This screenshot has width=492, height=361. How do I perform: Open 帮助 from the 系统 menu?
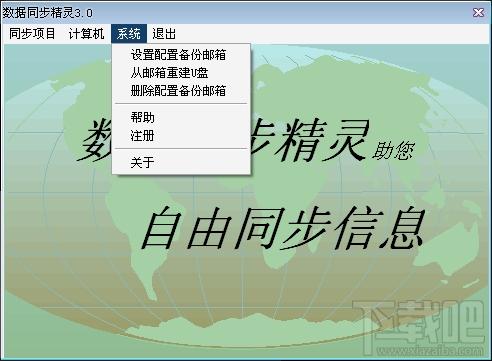(x=181, y=117)
